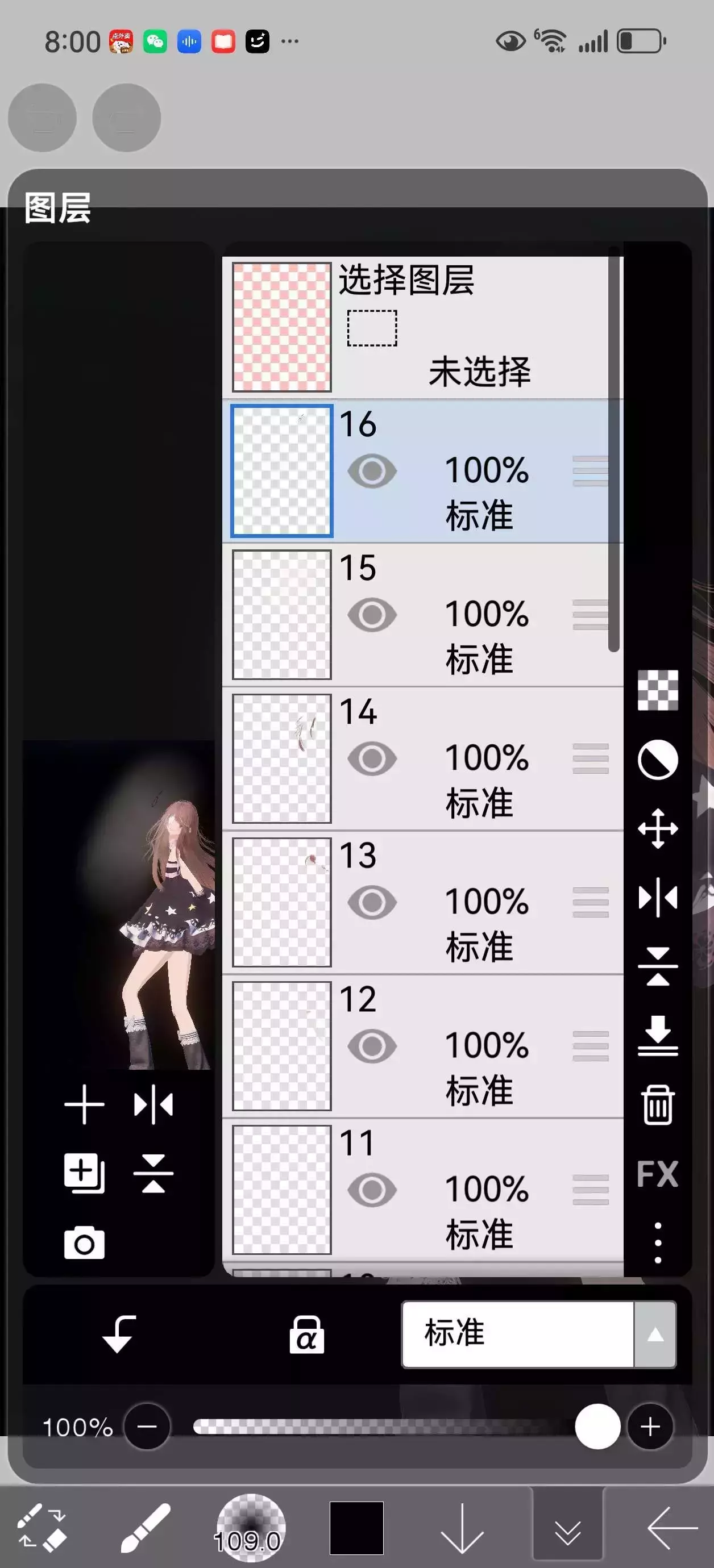Delete layer using the trash can icon
The height and width of the screenshot is (1568, 714).
point(657,1104)
